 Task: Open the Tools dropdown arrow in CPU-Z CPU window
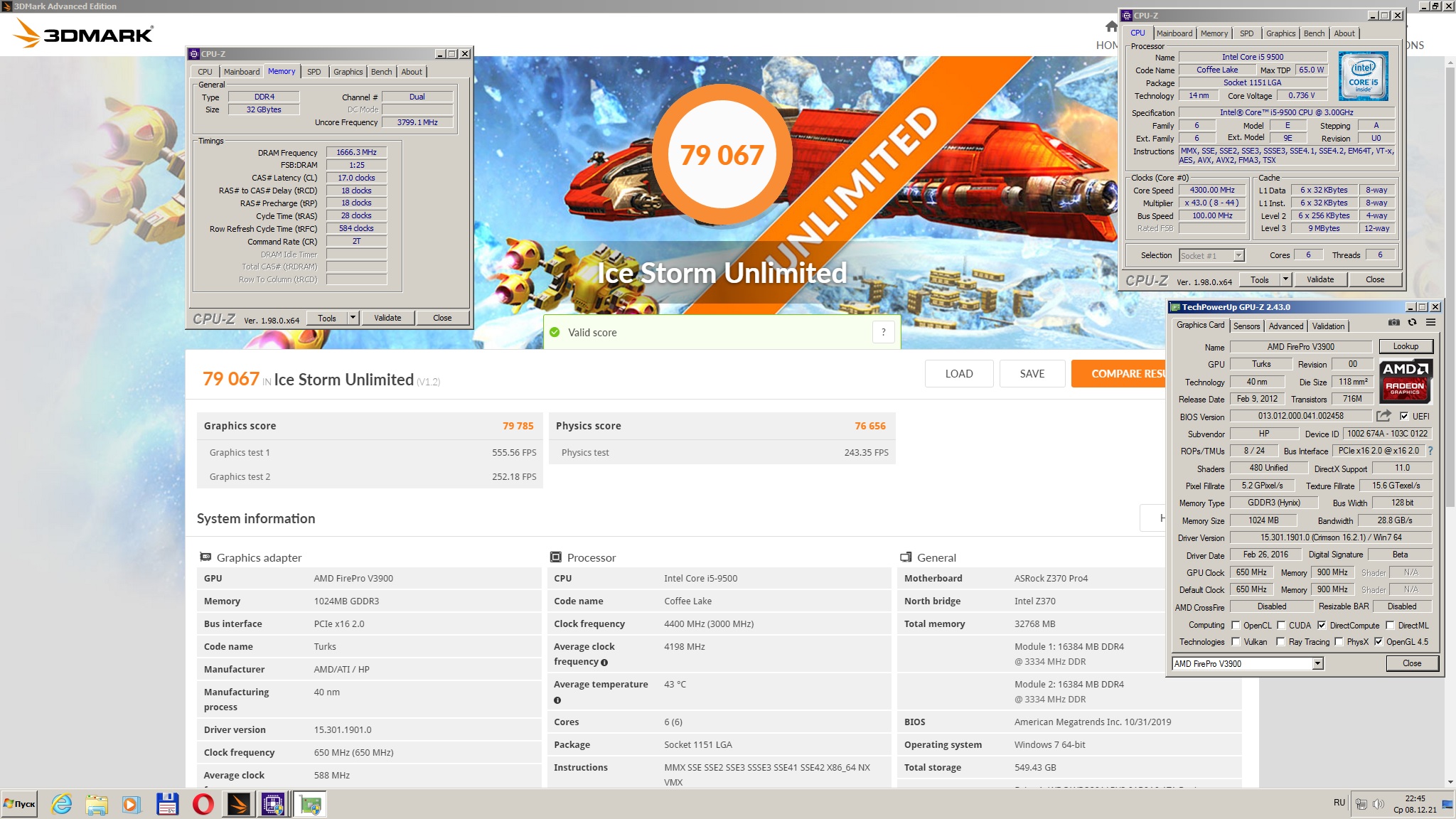1285,279
